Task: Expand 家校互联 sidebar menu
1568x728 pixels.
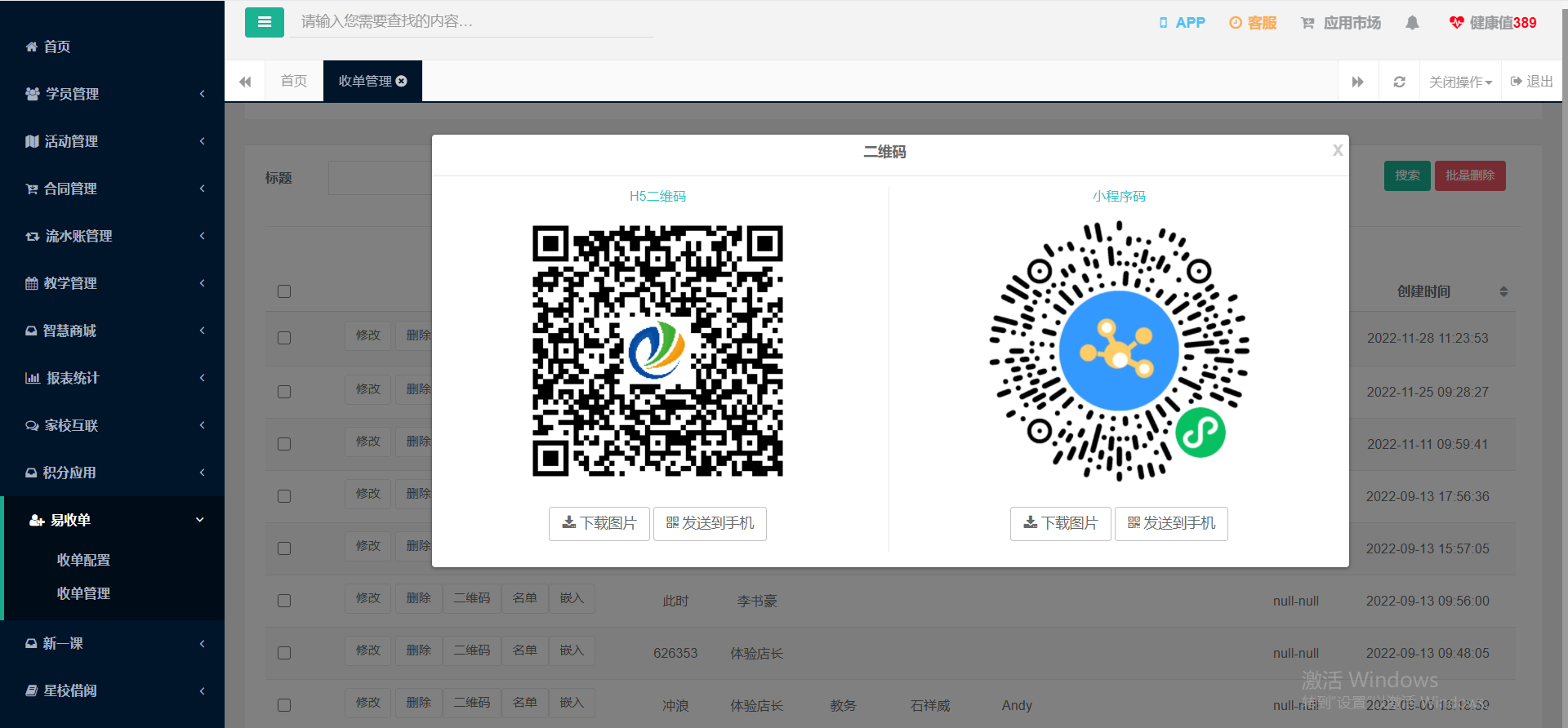Action: point(113,425)
